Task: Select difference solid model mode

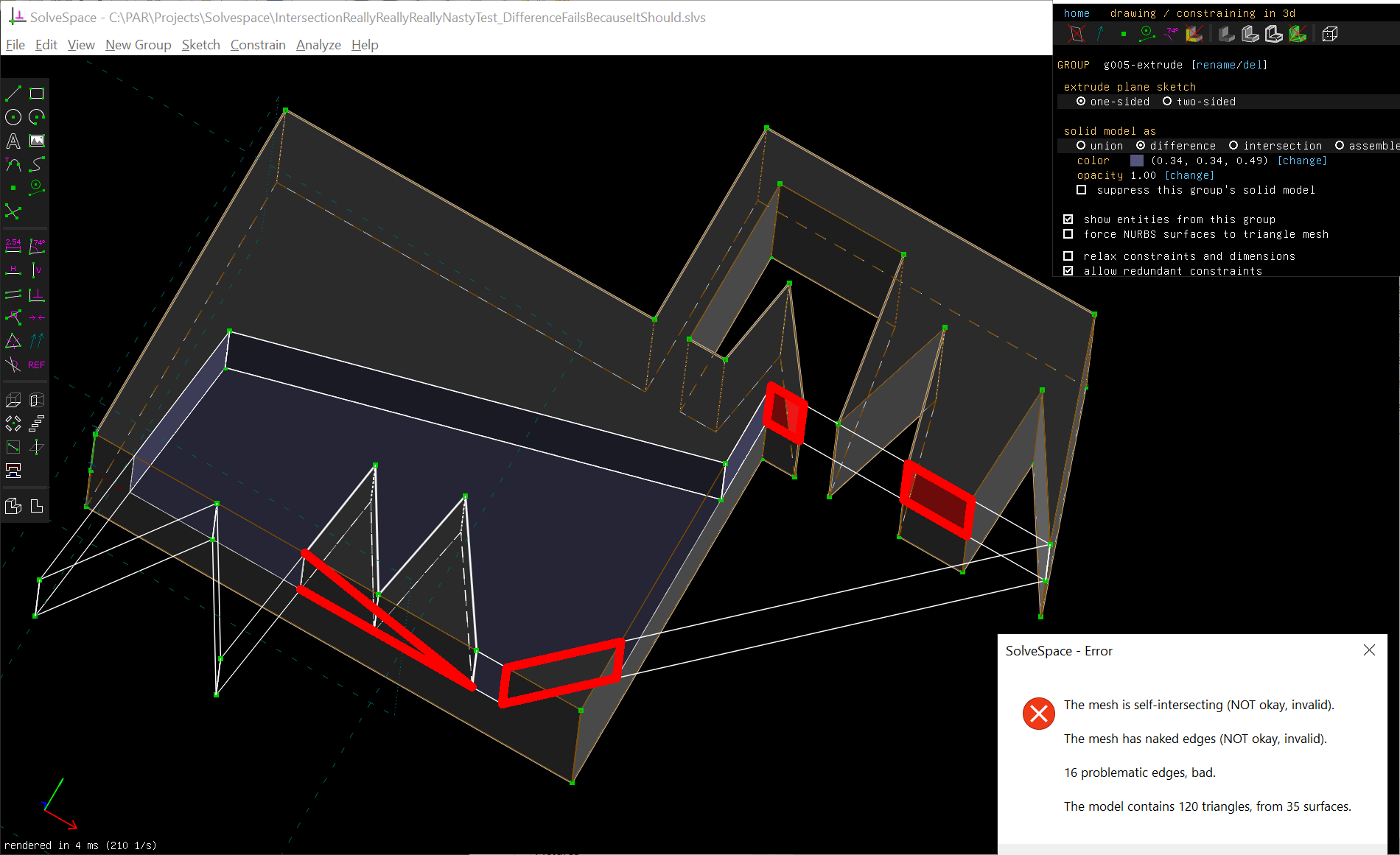Action: pyautogui.click(x=1176, y=146)
